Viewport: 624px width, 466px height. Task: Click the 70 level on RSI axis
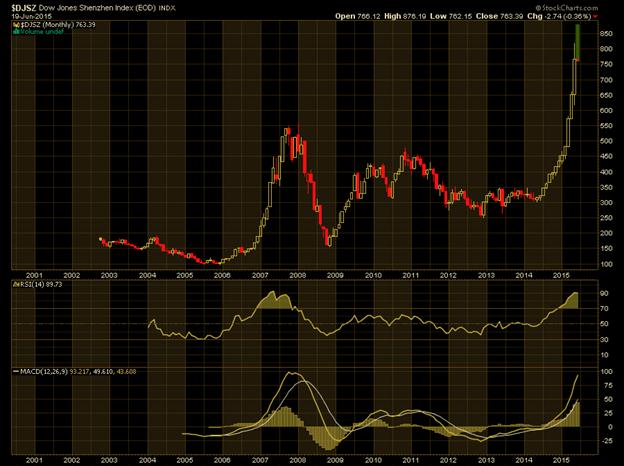click(604, 309)
